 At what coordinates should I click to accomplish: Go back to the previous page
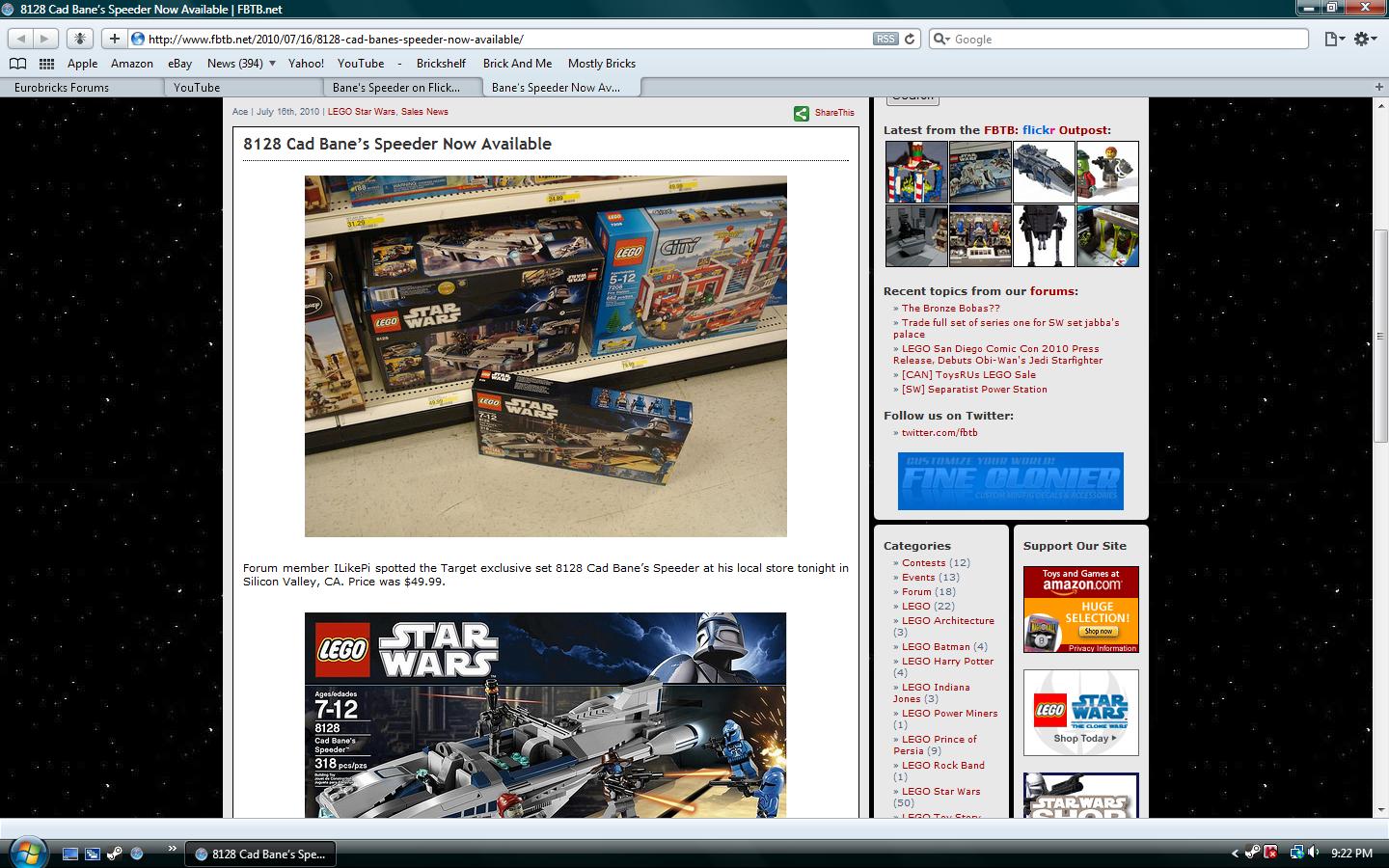(x=20, y=39)
